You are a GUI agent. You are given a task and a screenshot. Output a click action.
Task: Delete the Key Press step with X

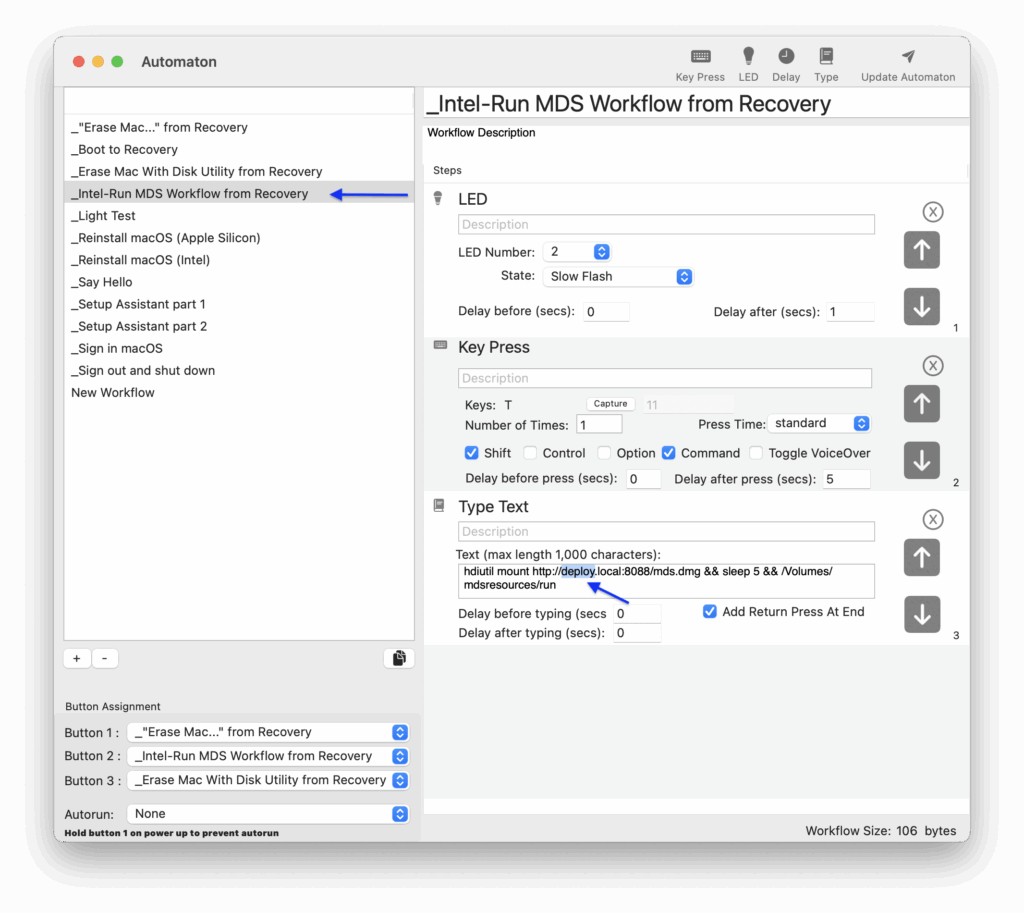933,366
